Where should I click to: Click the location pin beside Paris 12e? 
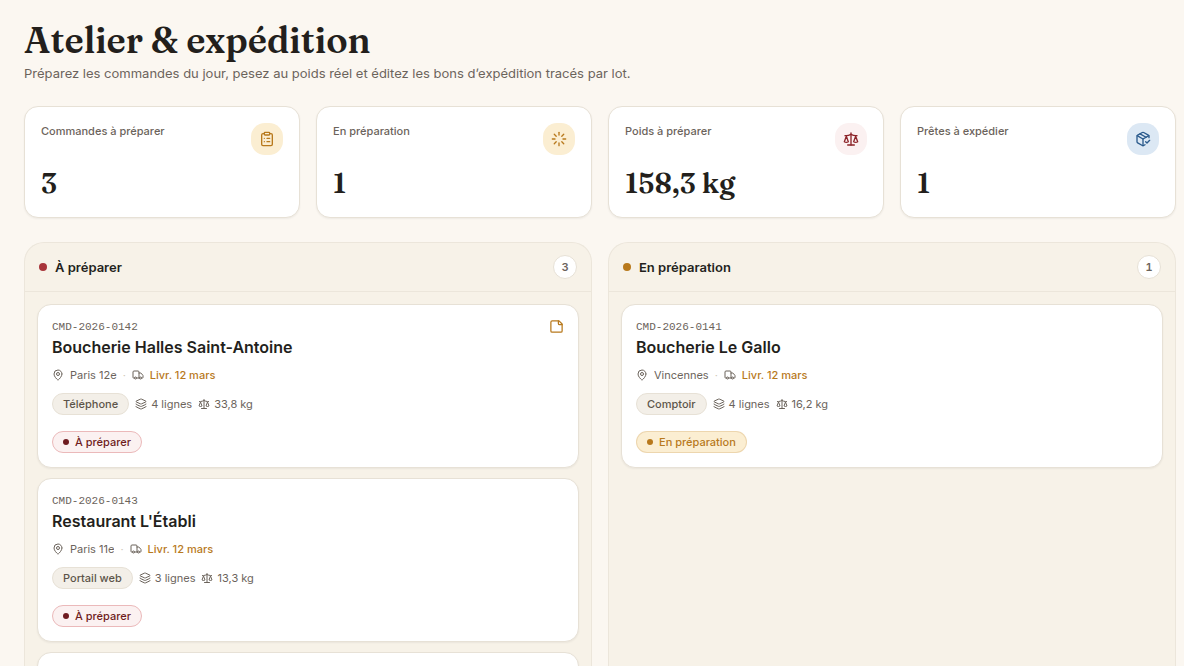coord(58,375)
